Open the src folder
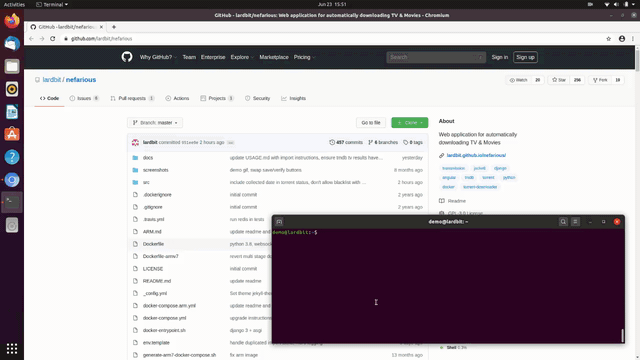 [x=146, y=182]
